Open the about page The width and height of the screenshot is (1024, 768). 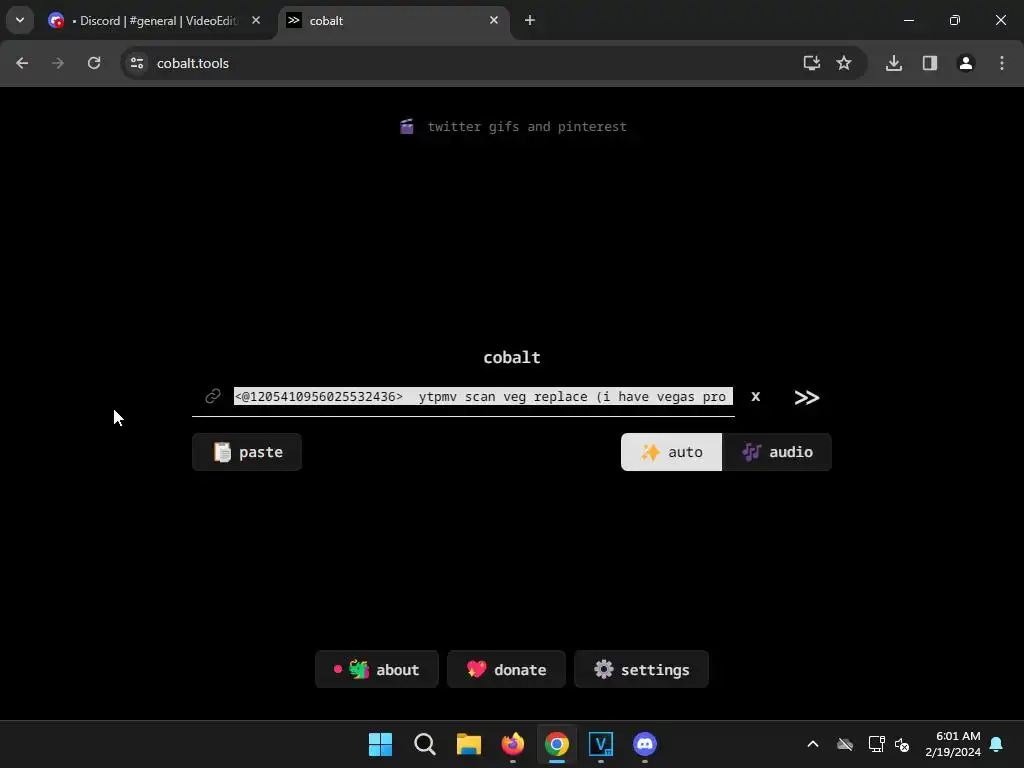pyautogui.click(x=377, y=669)
